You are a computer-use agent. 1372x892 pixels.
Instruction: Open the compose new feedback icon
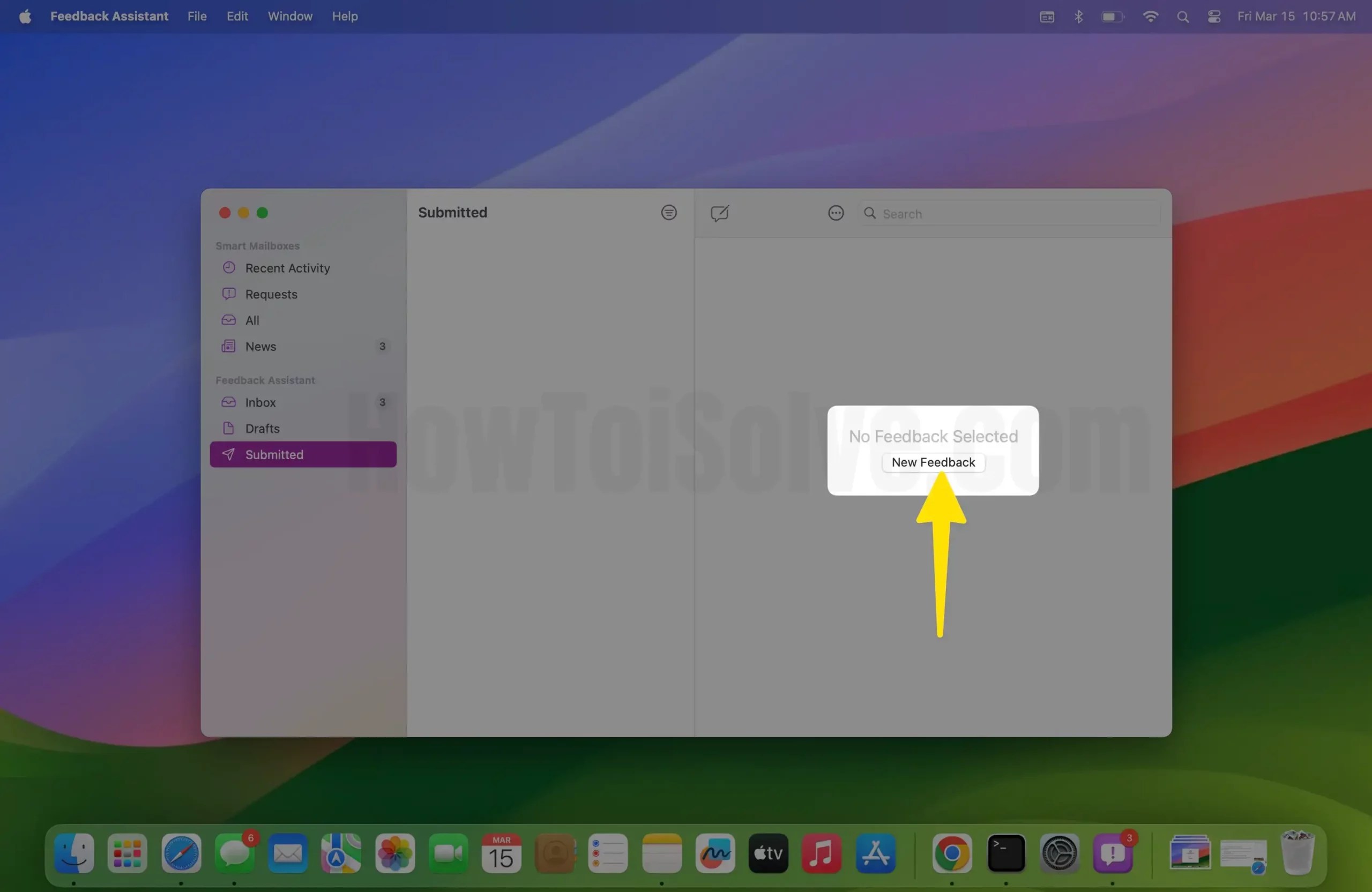(x=721, y=213)
